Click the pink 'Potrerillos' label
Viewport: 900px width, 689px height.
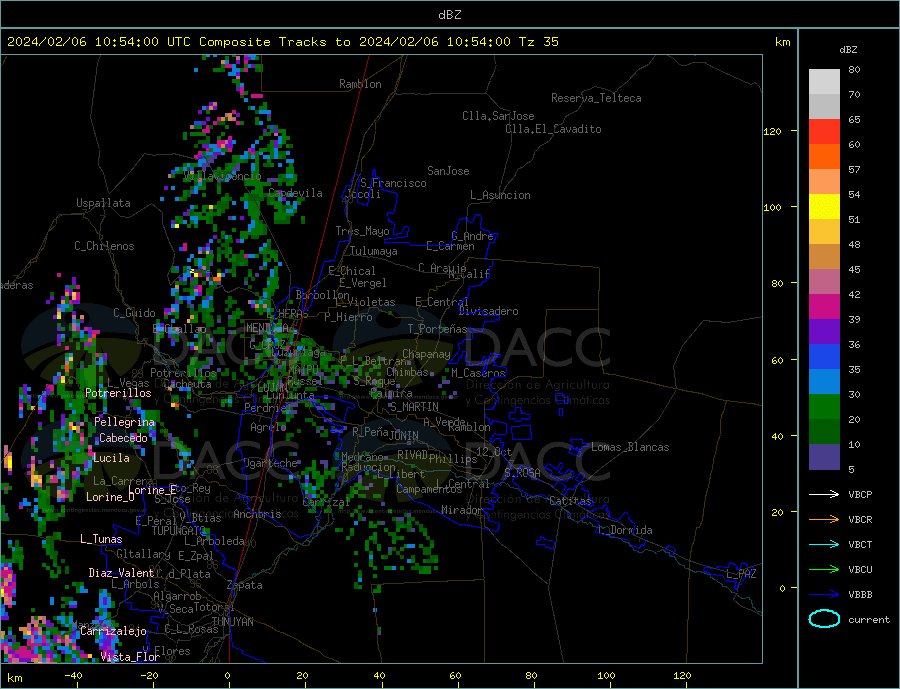118,393
